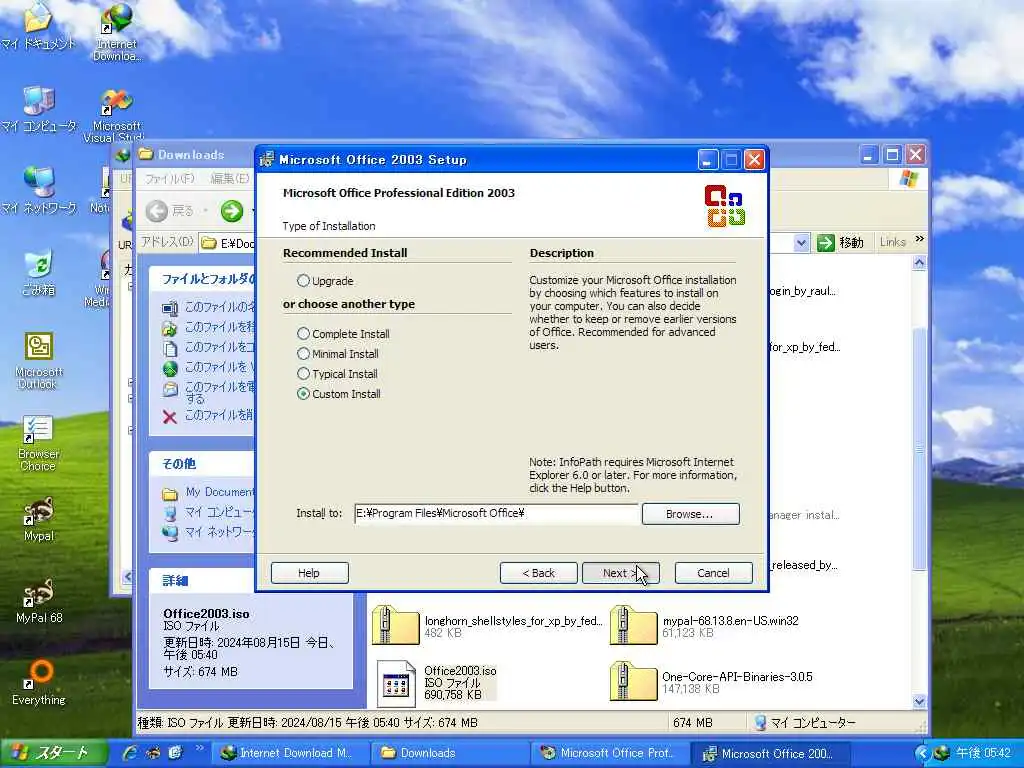Select One-Core-API-Binaries zip archive icon
This screenshot has height=768, width=1024.
point(633,681)
